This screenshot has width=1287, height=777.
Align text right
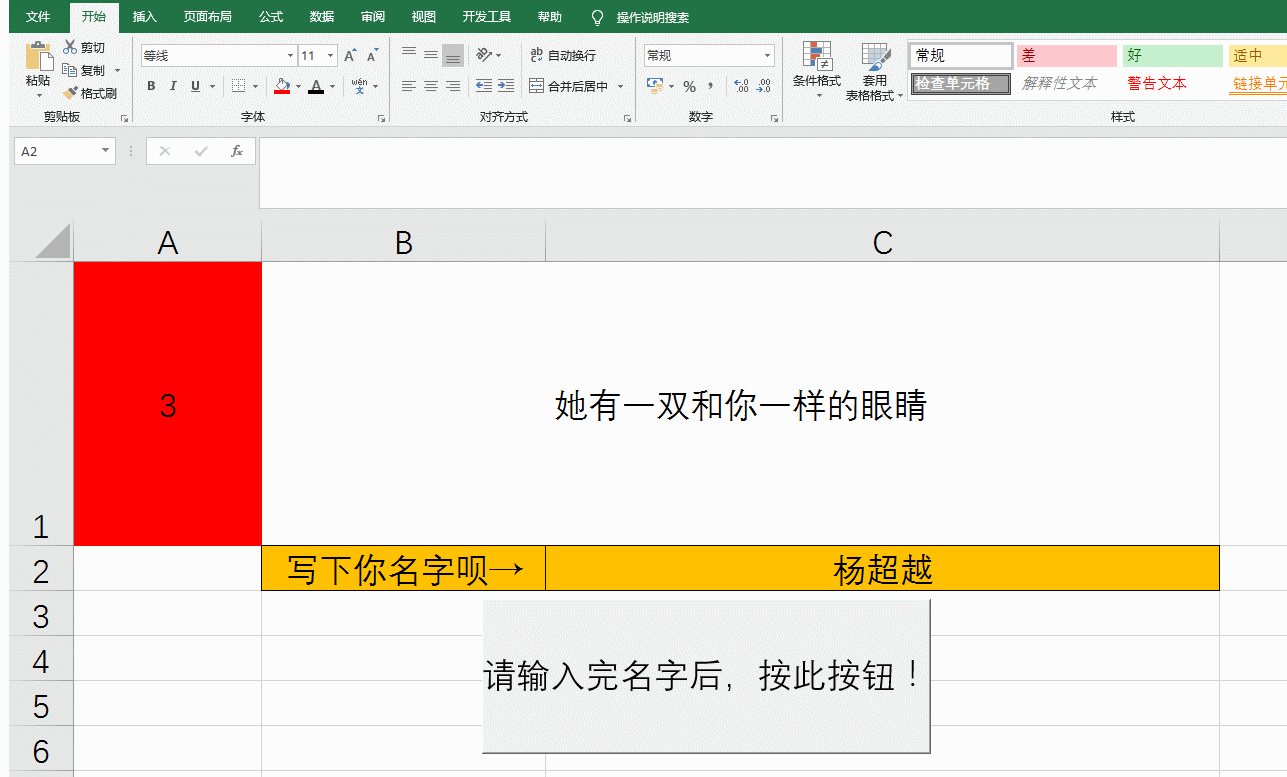pos(452,86)
